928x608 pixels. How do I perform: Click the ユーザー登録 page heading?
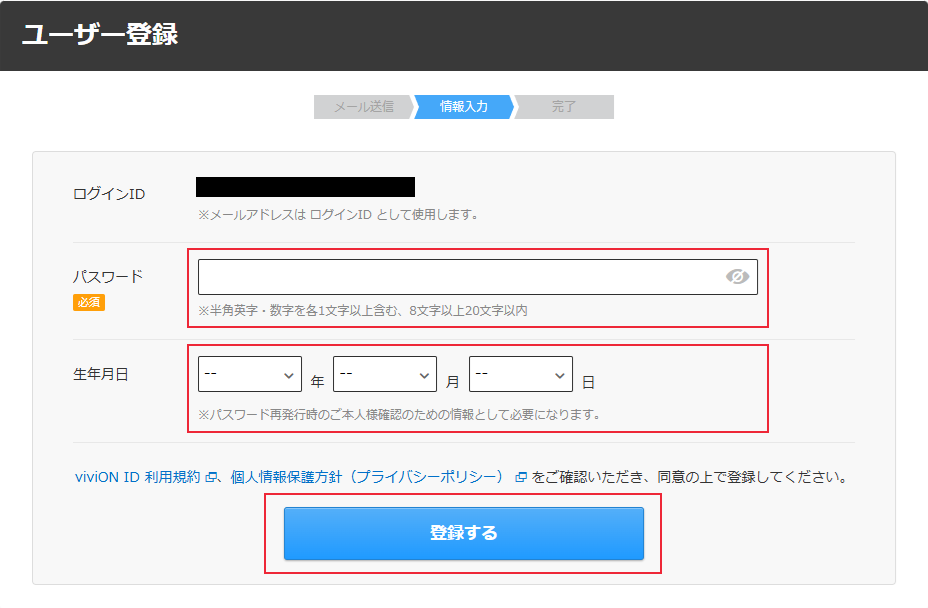(100, 34)
